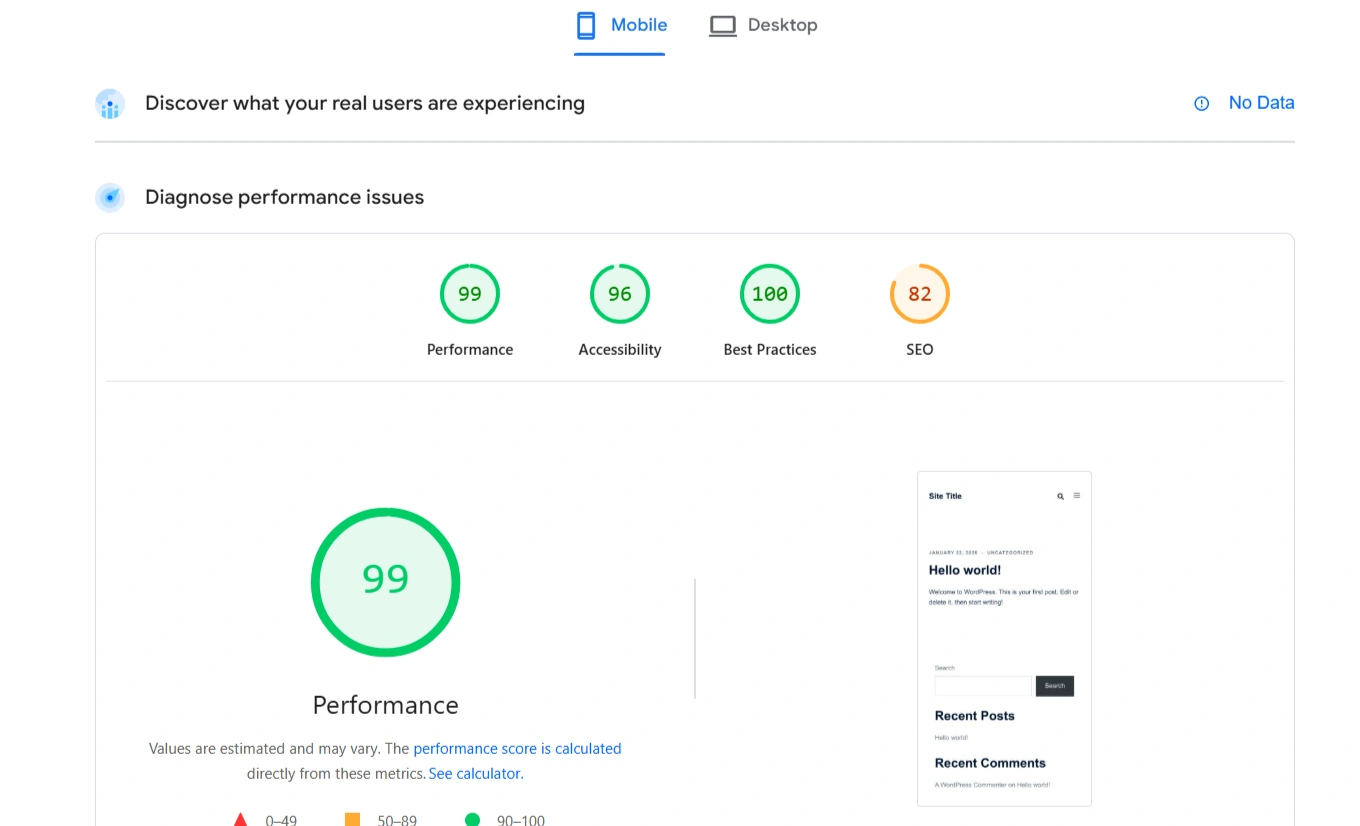Click the orange square 50–89 legend icon
1360x826 pixels.
coord(352,820)
